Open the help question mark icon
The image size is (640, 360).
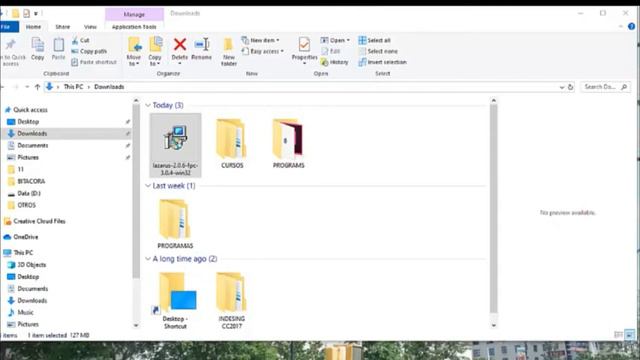(631, 27)
